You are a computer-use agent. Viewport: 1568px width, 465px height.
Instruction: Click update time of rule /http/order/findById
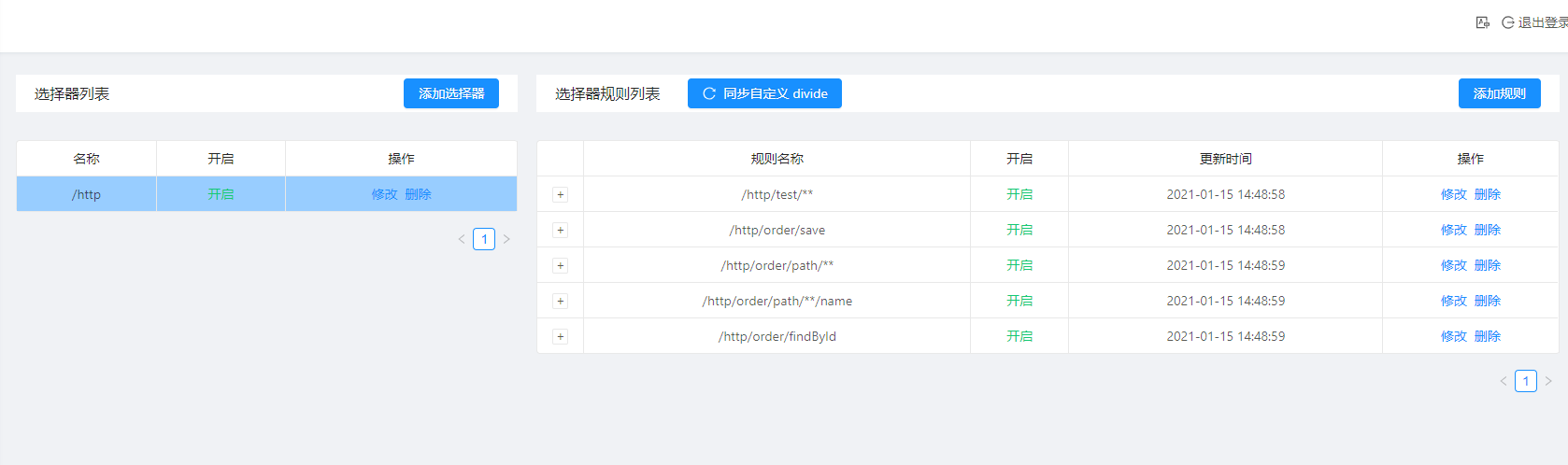click(1225, 336)
